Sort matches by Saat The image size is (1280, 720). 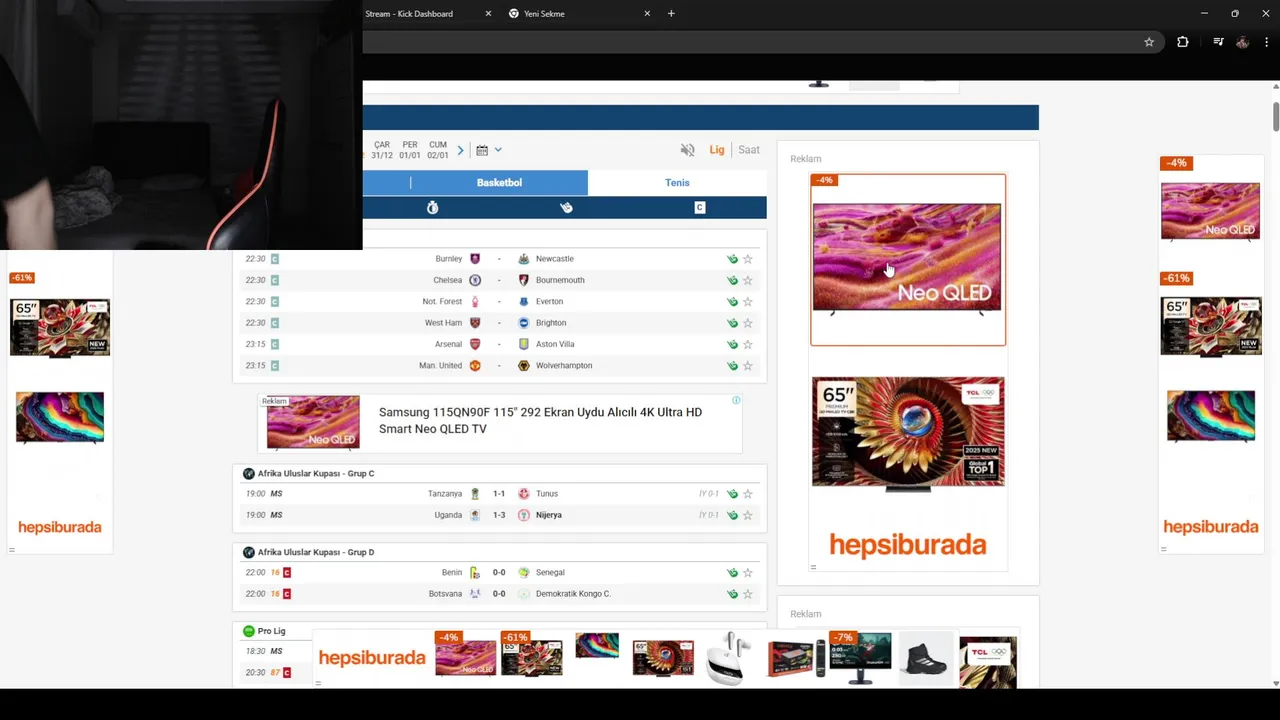click(749, 150)
